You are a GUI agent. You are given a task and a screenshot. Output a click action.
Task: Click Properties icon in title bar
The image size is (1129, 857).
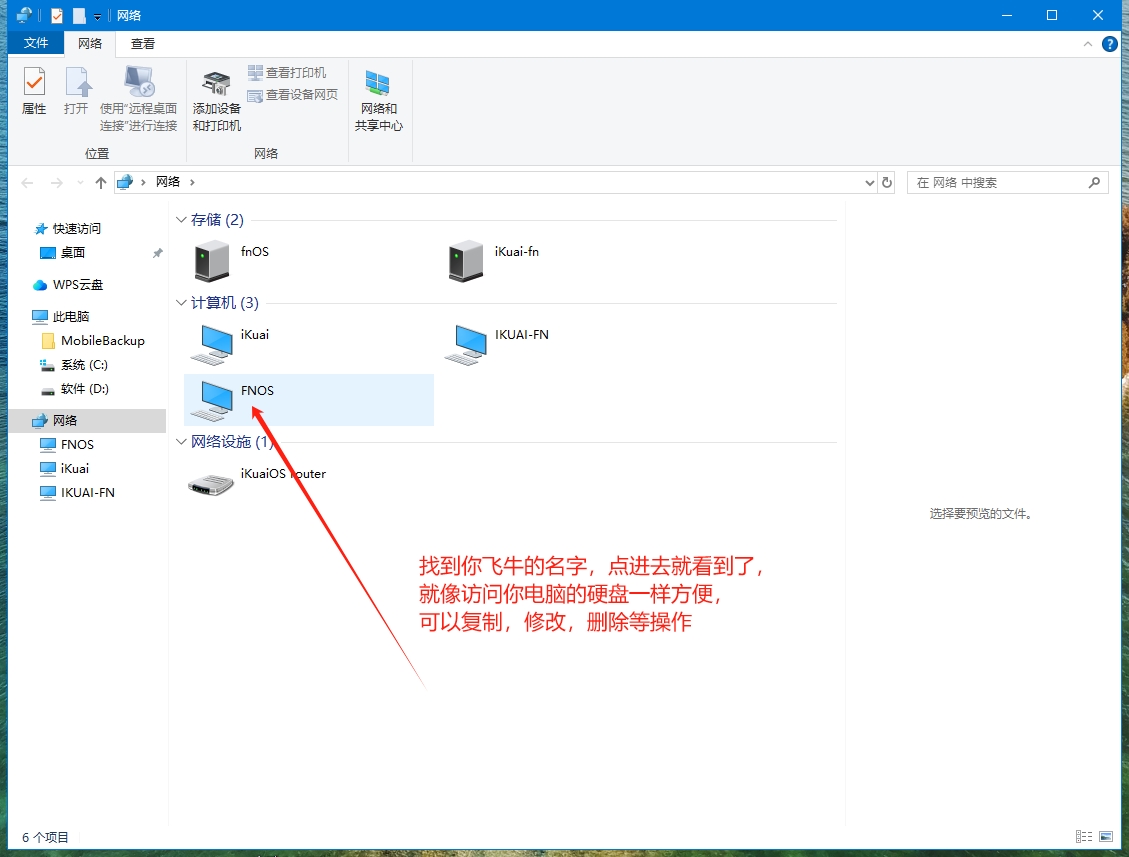pyautogui.click(x=57, y=15)
